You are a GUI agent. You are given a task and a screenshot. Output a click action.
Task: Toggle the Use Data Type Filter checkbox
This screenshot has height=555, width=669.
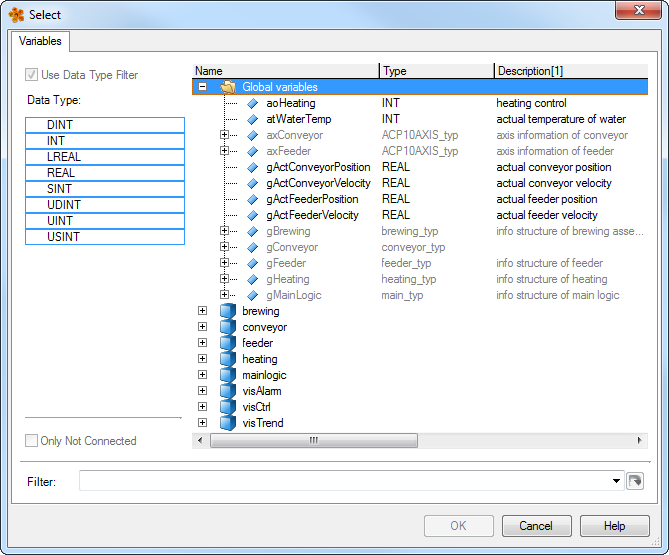(x=32, y=75)
